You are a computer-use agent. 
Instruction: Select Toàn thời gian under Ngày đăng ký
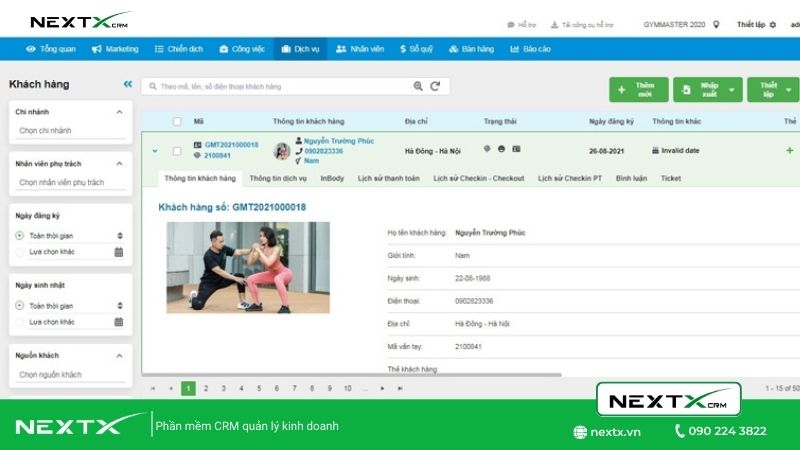click(x=19, y=236)
